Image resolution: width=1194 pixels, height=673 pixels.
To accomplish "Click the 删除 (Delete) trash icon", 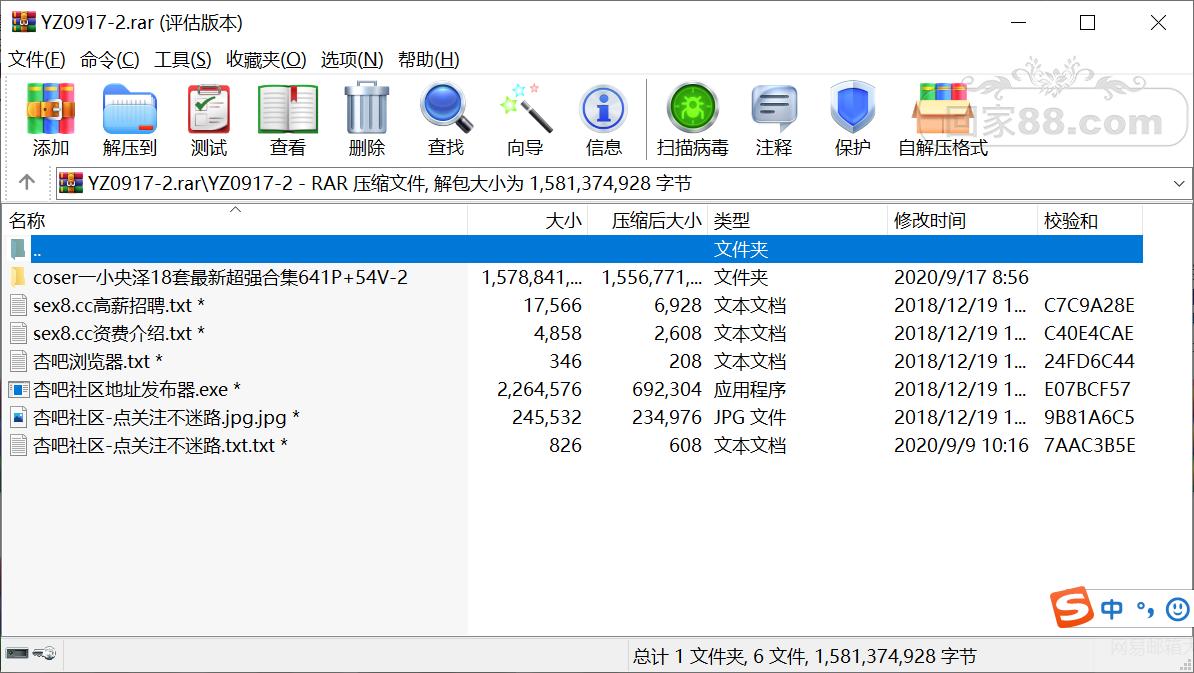I will (366, 120).
